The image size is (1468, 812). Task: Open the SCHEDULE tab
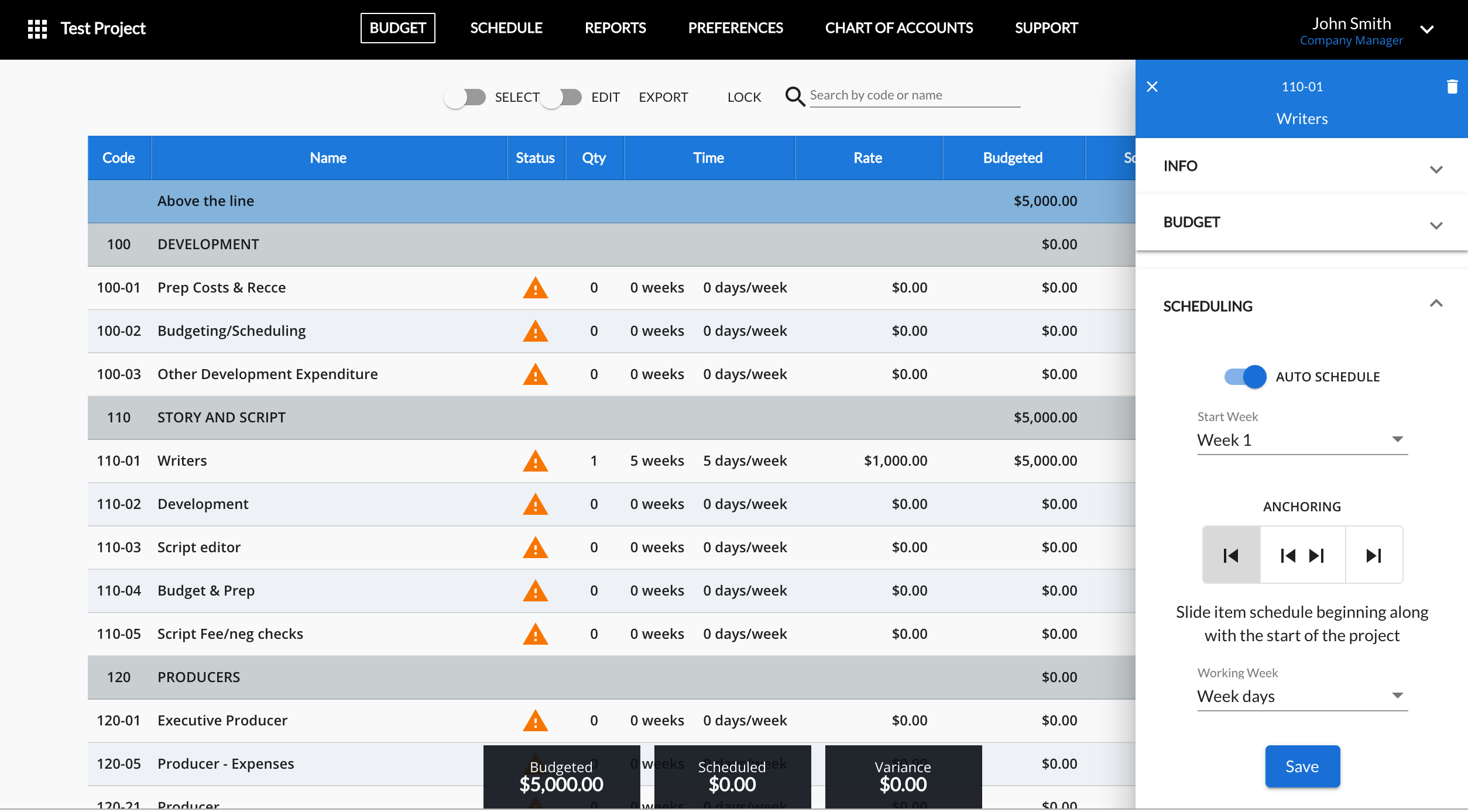tap(506, 28)
